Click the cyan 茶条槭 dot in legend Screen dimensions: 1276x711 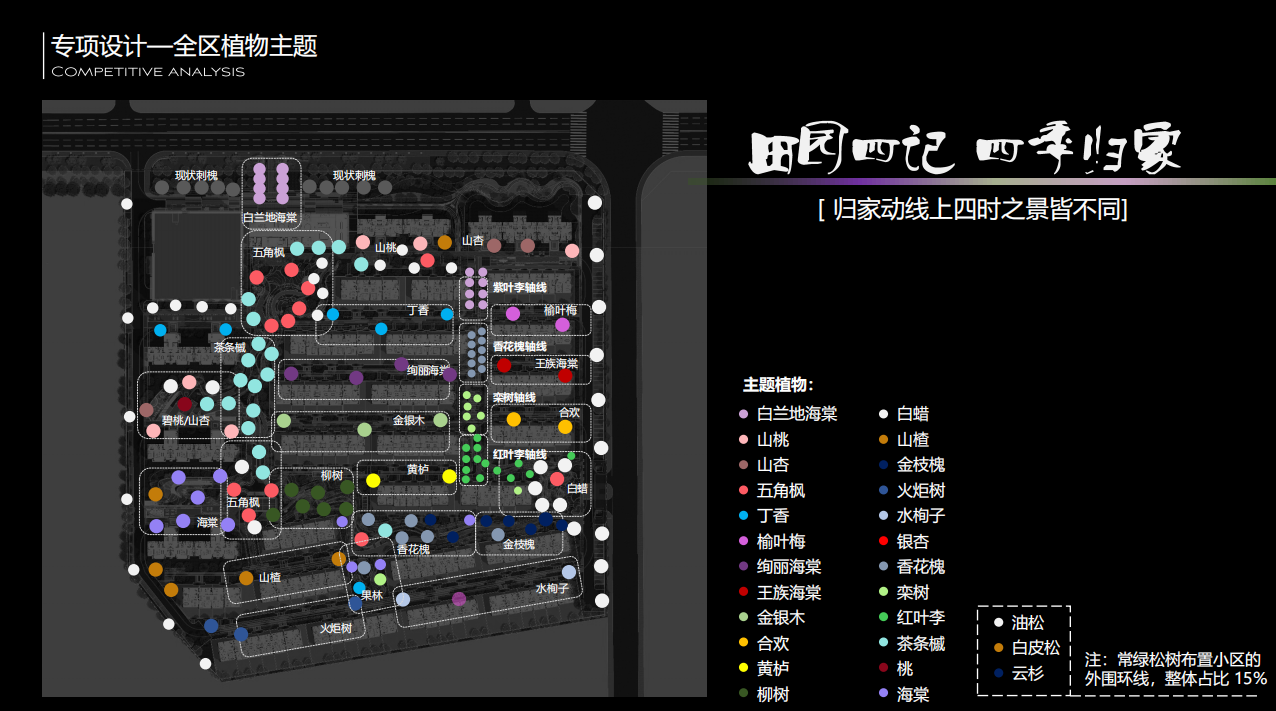[x=883, y=644]
